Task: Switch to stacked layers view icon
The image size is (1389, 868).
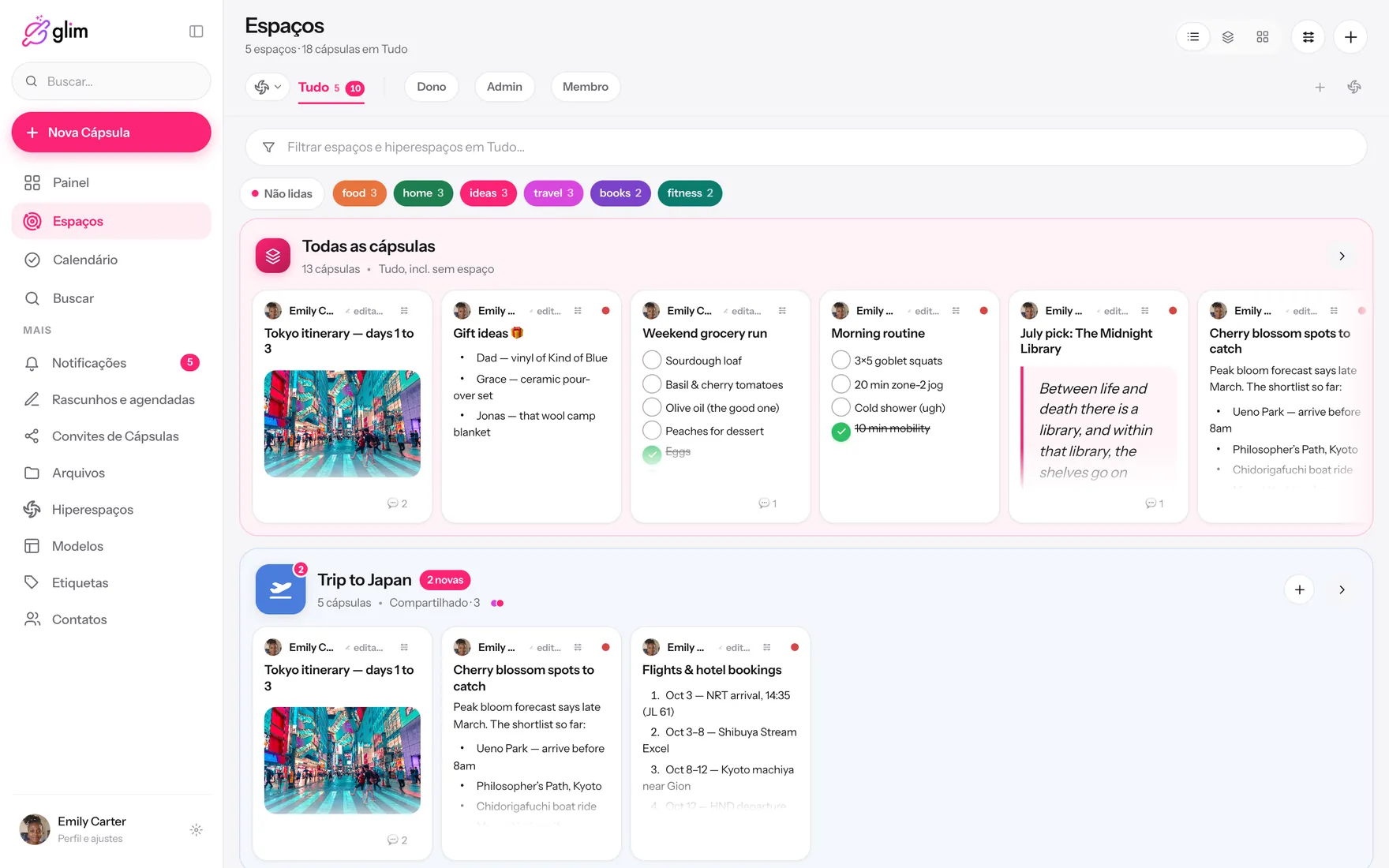Action: tap(1227, 37)
